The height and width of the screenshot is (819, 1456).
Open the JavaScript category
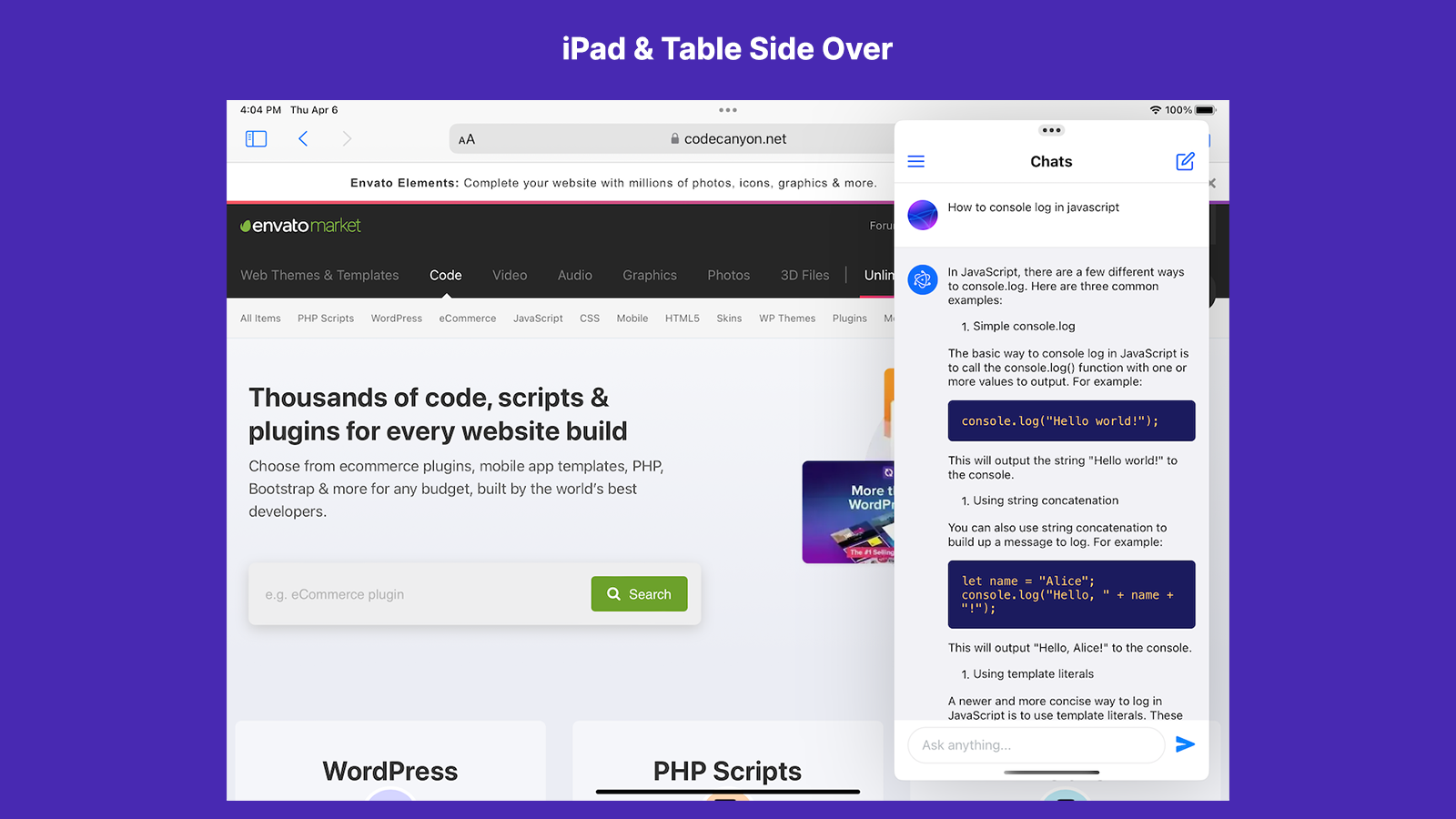[x=538, y=318]
